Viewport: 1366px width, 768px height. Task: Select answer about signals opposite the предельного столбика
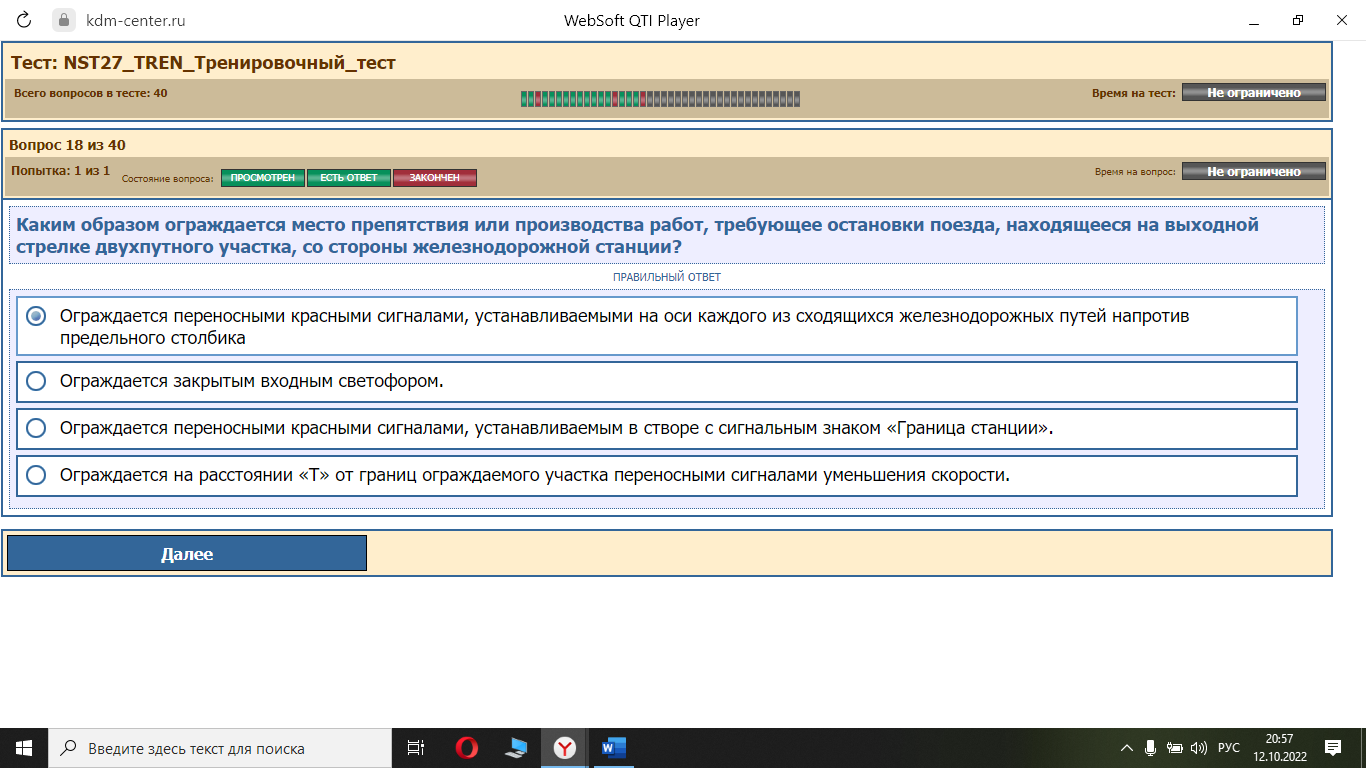click(x=657, y=326)
